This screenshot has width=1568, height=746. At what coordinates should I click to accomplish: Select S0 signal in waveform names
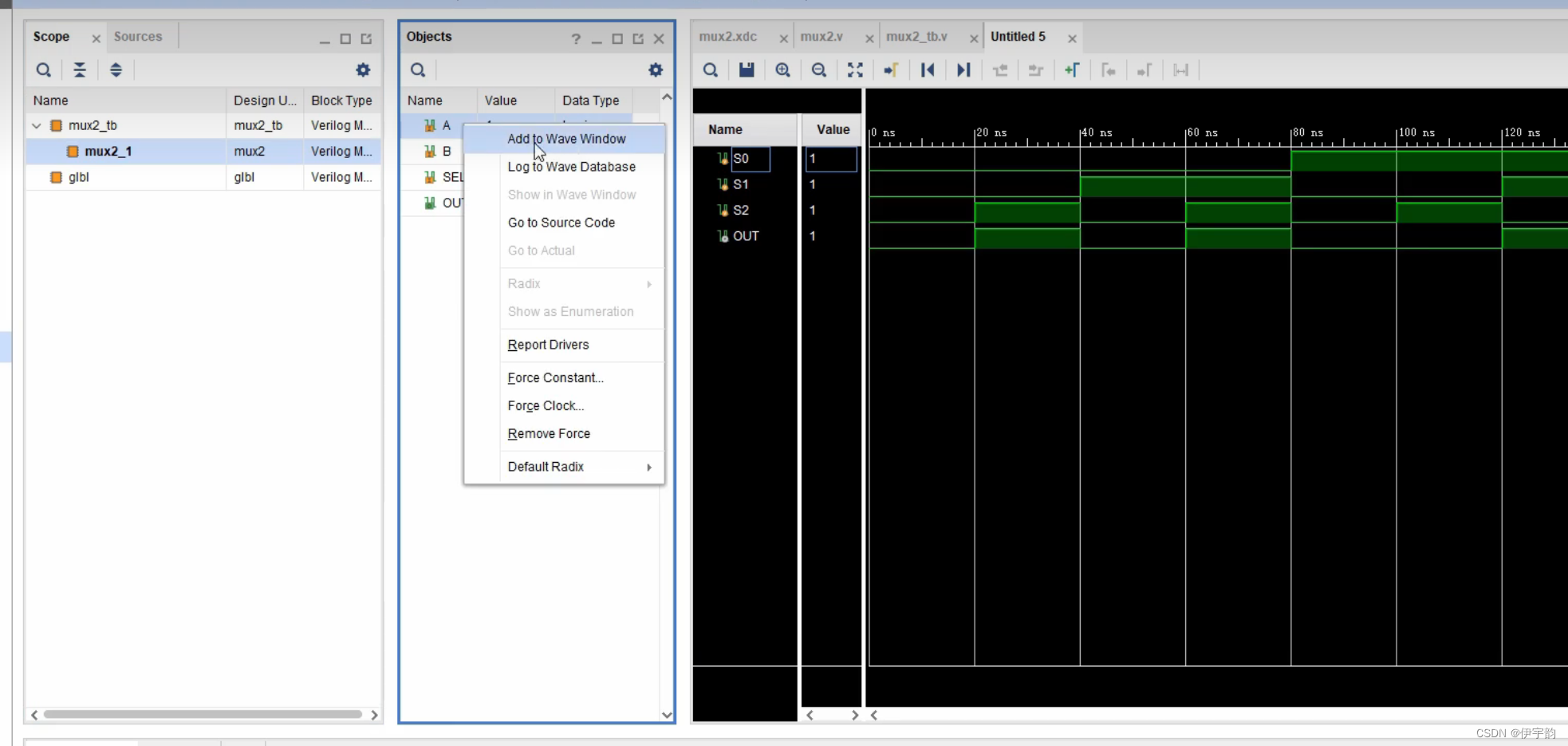pos(741,159)
